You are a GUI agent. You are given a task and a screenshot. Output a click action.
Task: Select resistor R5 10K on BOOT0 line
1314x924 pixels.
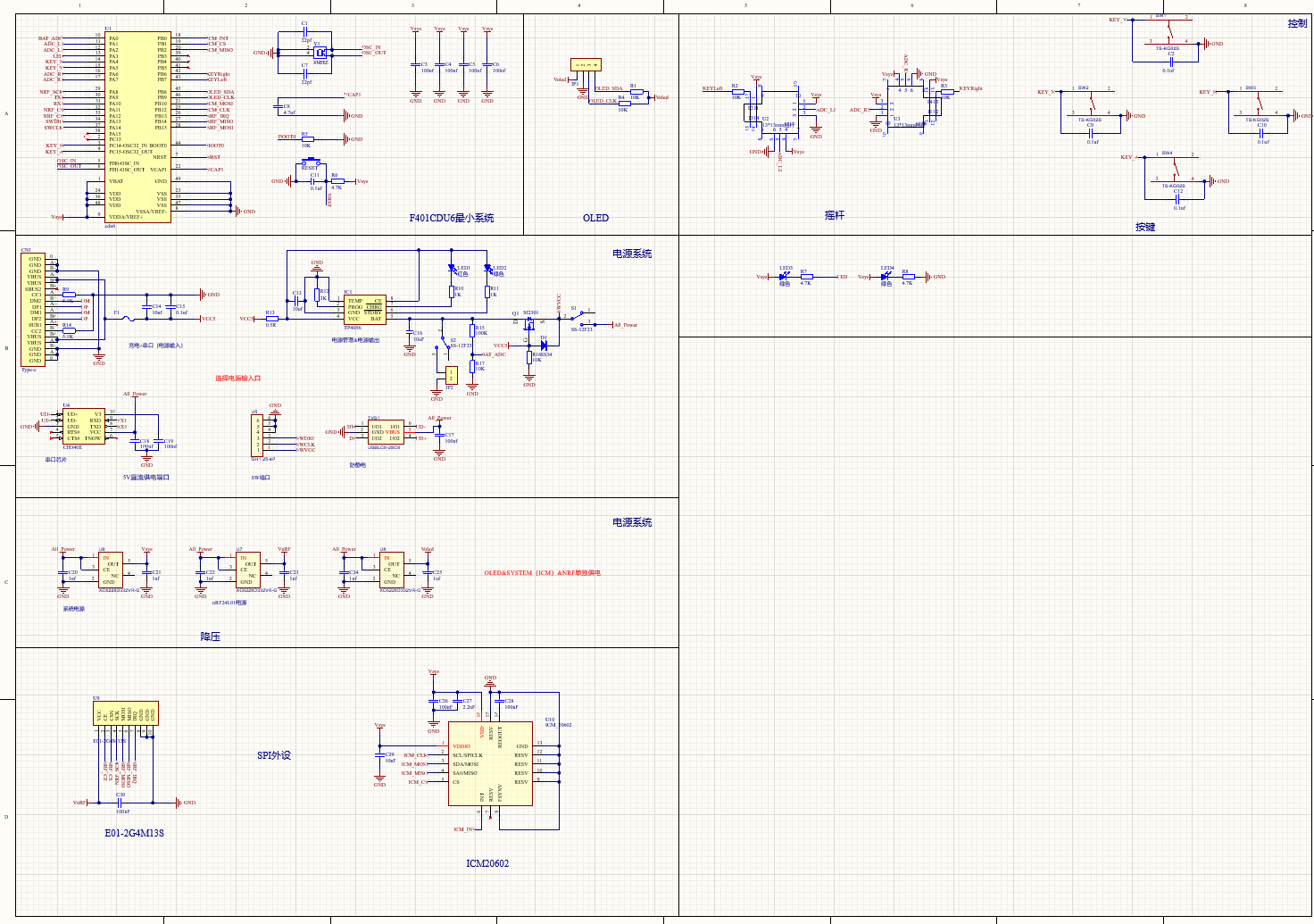click(x=306, y=139)
